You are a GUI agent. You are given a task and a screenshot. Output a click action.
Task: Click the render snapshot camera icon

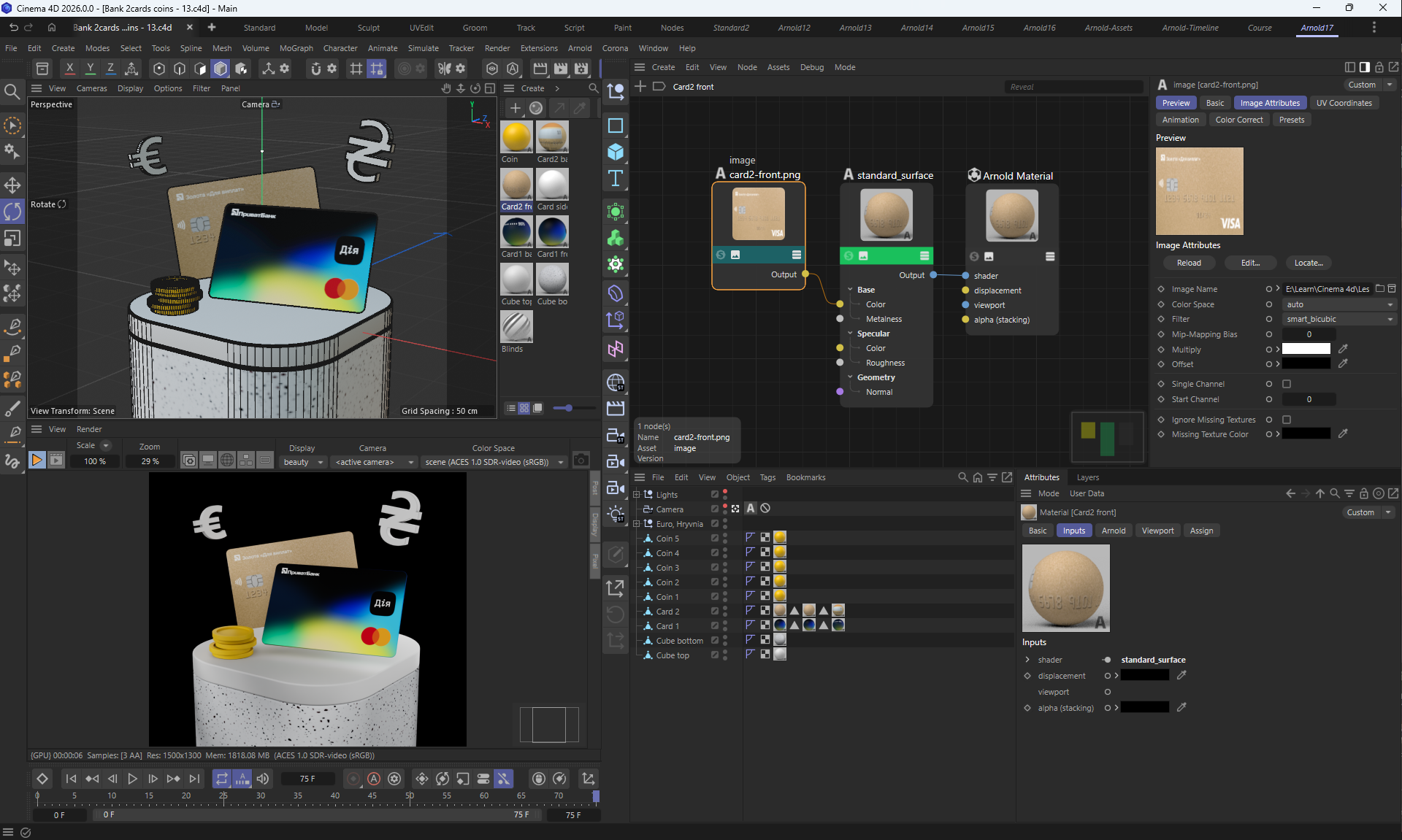pyautogui.click(x=581, y=461)
